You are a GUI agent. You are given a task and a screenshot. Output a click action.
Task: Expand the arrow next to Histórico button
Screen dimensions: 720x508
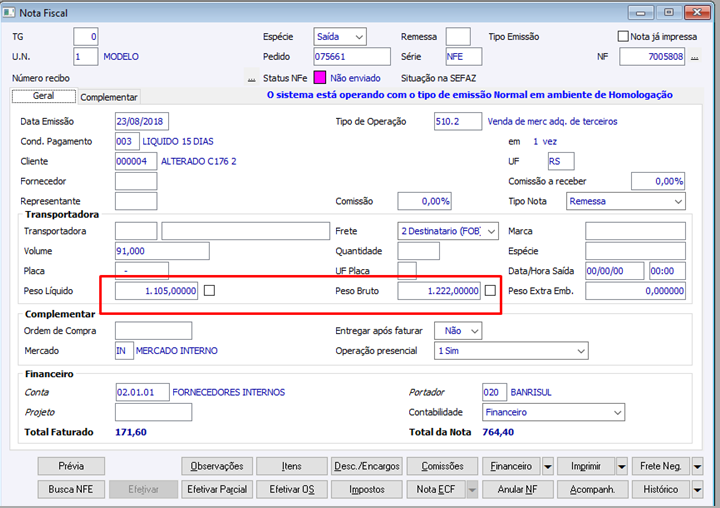(x=697, y=490)
